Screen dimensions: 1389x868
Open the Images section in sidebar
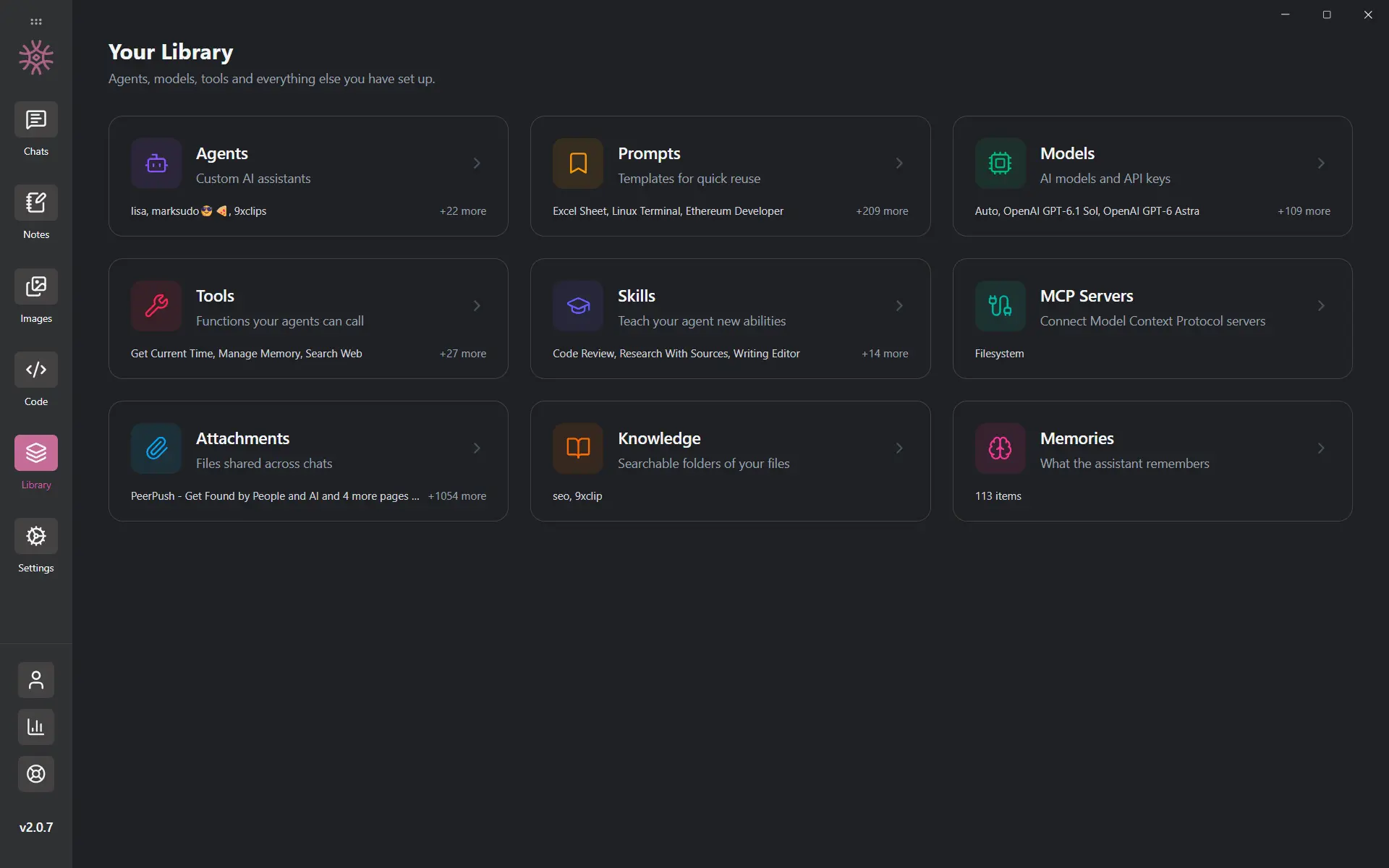click(36, 286)
